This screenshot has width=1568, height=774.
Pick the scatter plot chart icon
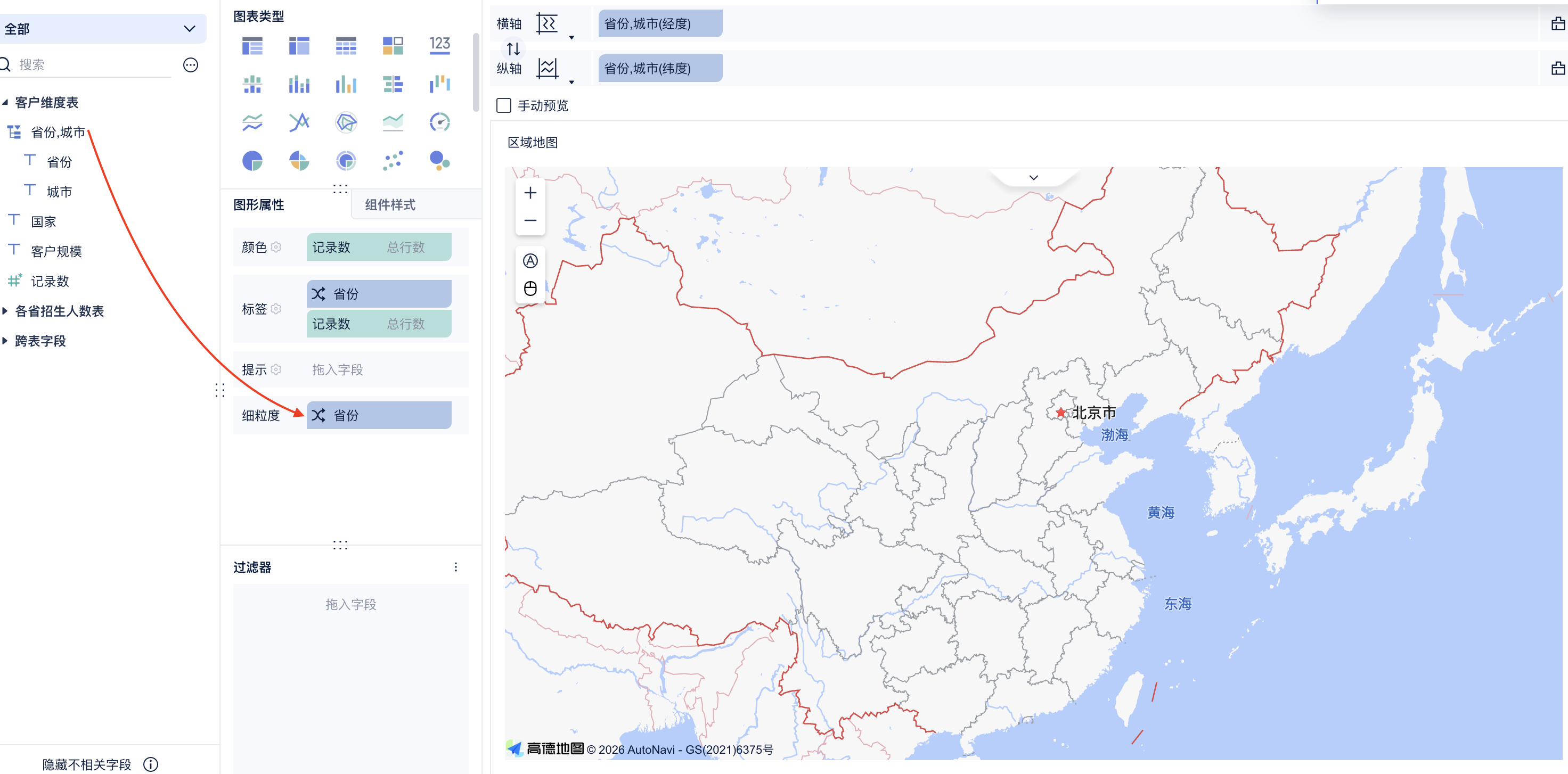[393, 161]
